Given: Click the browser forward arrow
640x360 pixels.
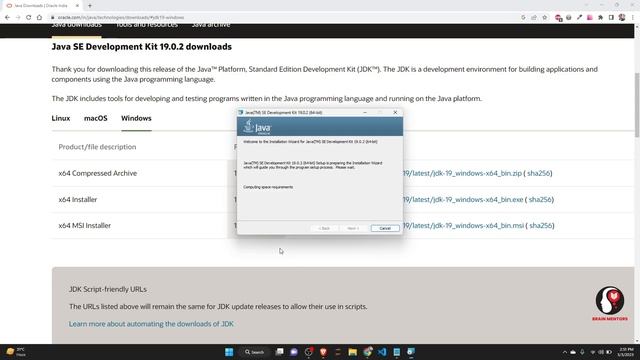Looking at the screenshot, I should pos(18,18).
